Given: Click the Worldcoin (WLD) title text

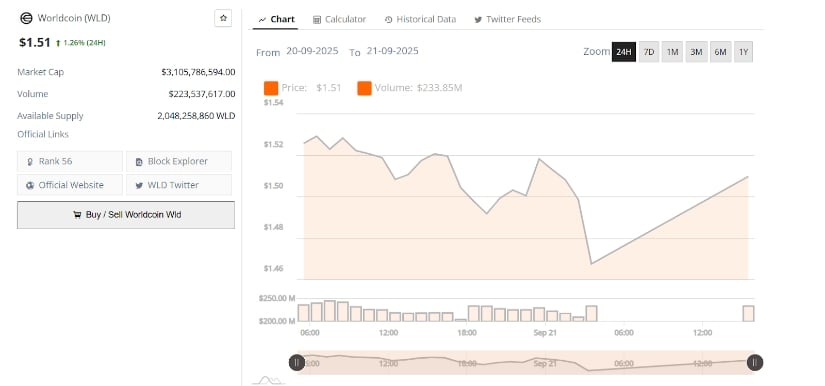Looking at the screenshot, I should pyautogui.click(x=74, y=18).
